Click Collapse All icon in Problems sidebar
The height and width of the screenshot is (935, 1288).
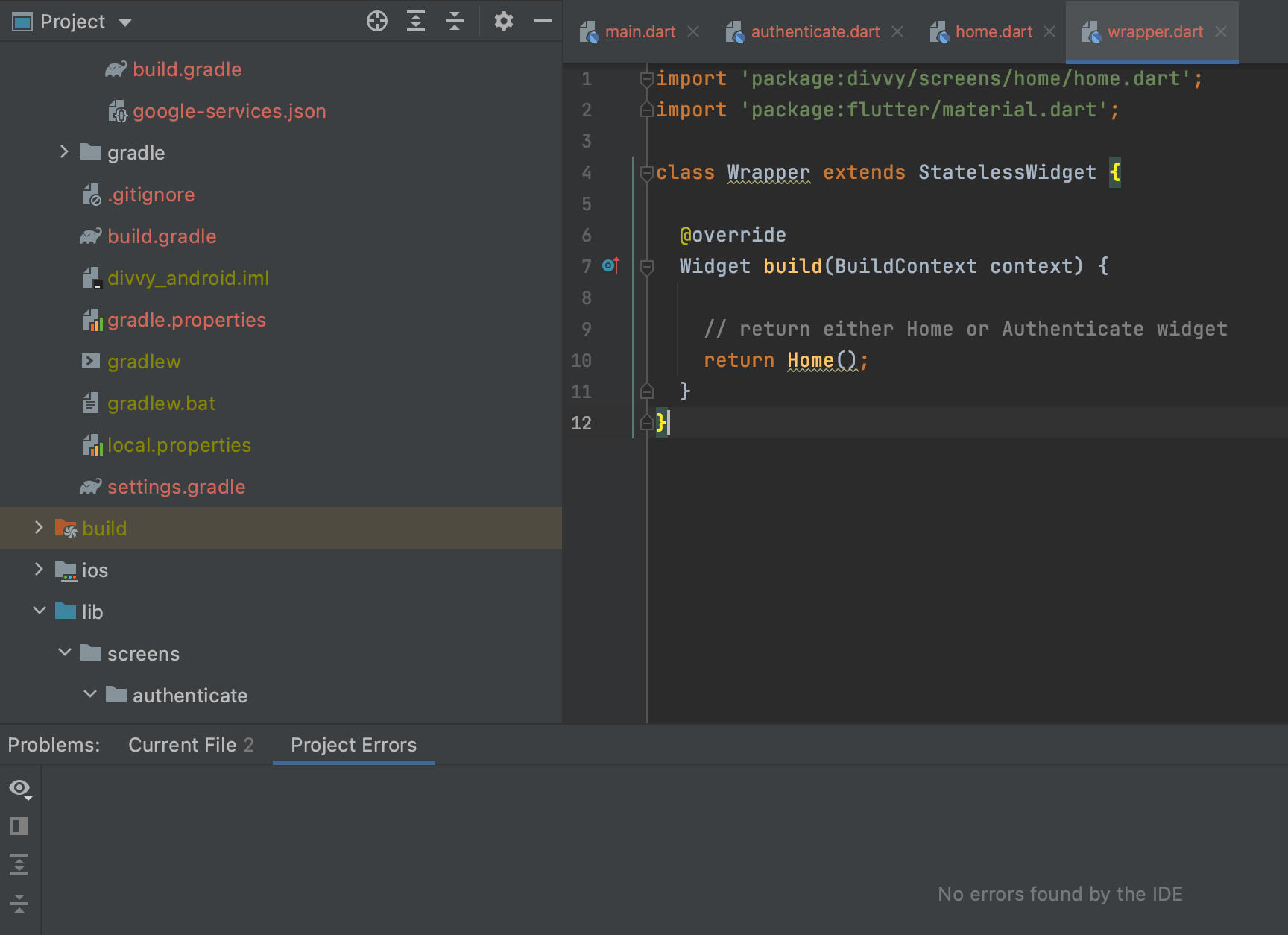point(19,904)
